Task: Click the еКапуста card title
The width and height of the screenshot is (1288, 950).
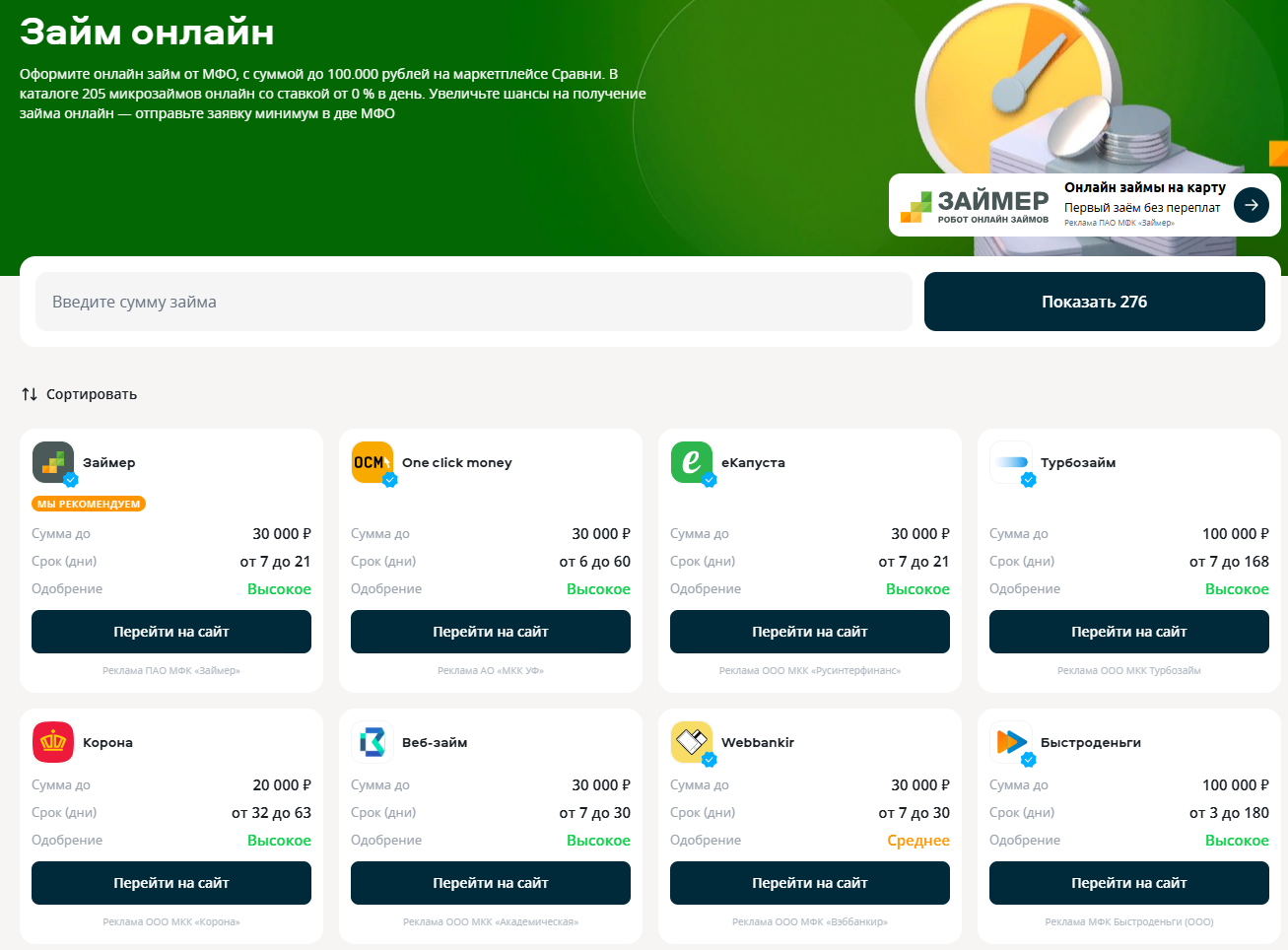Action: coord(753,462)
